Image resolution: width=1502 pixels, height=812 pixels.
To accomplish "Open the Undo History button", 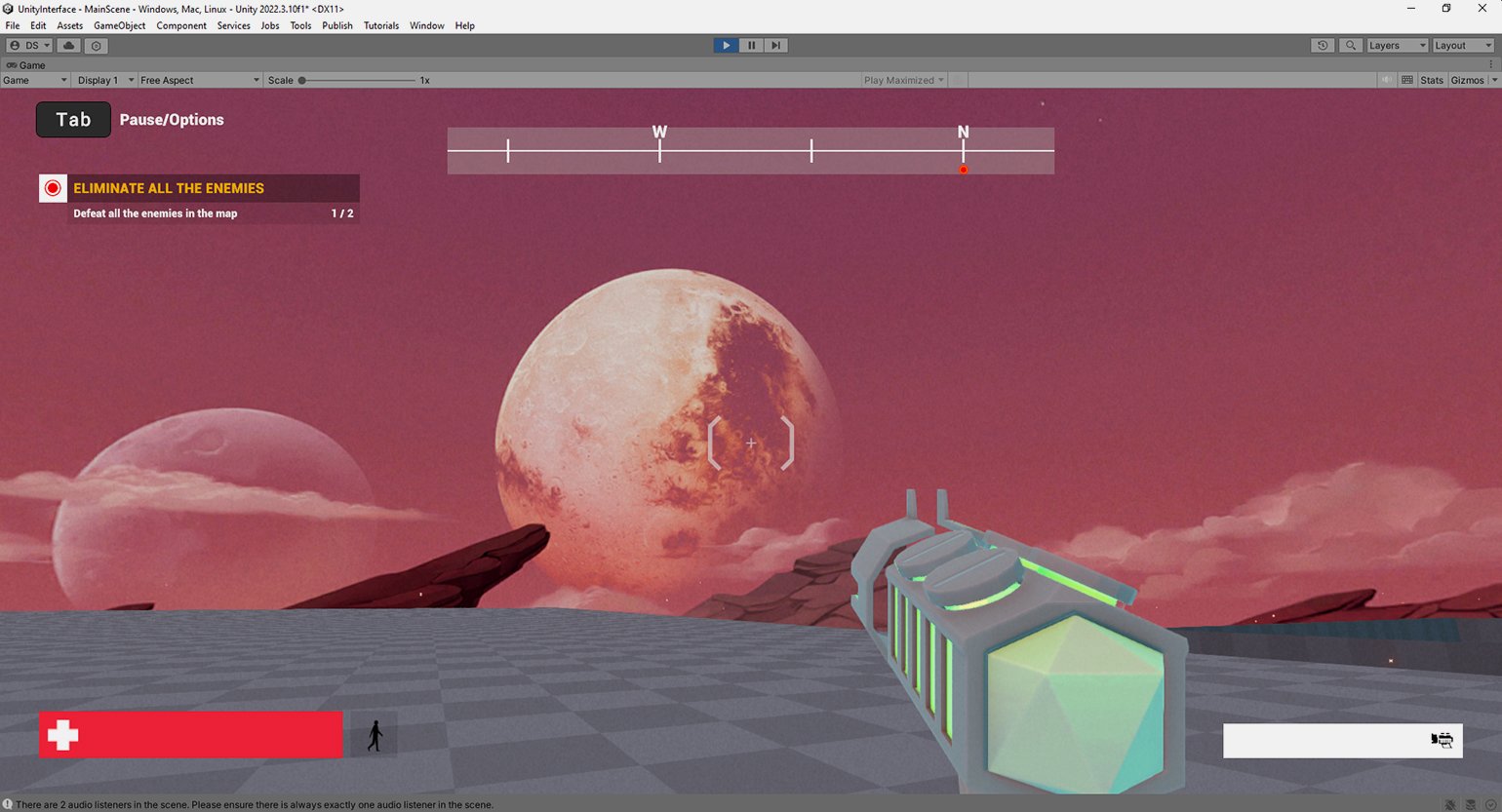I will tap(1323, 46).
